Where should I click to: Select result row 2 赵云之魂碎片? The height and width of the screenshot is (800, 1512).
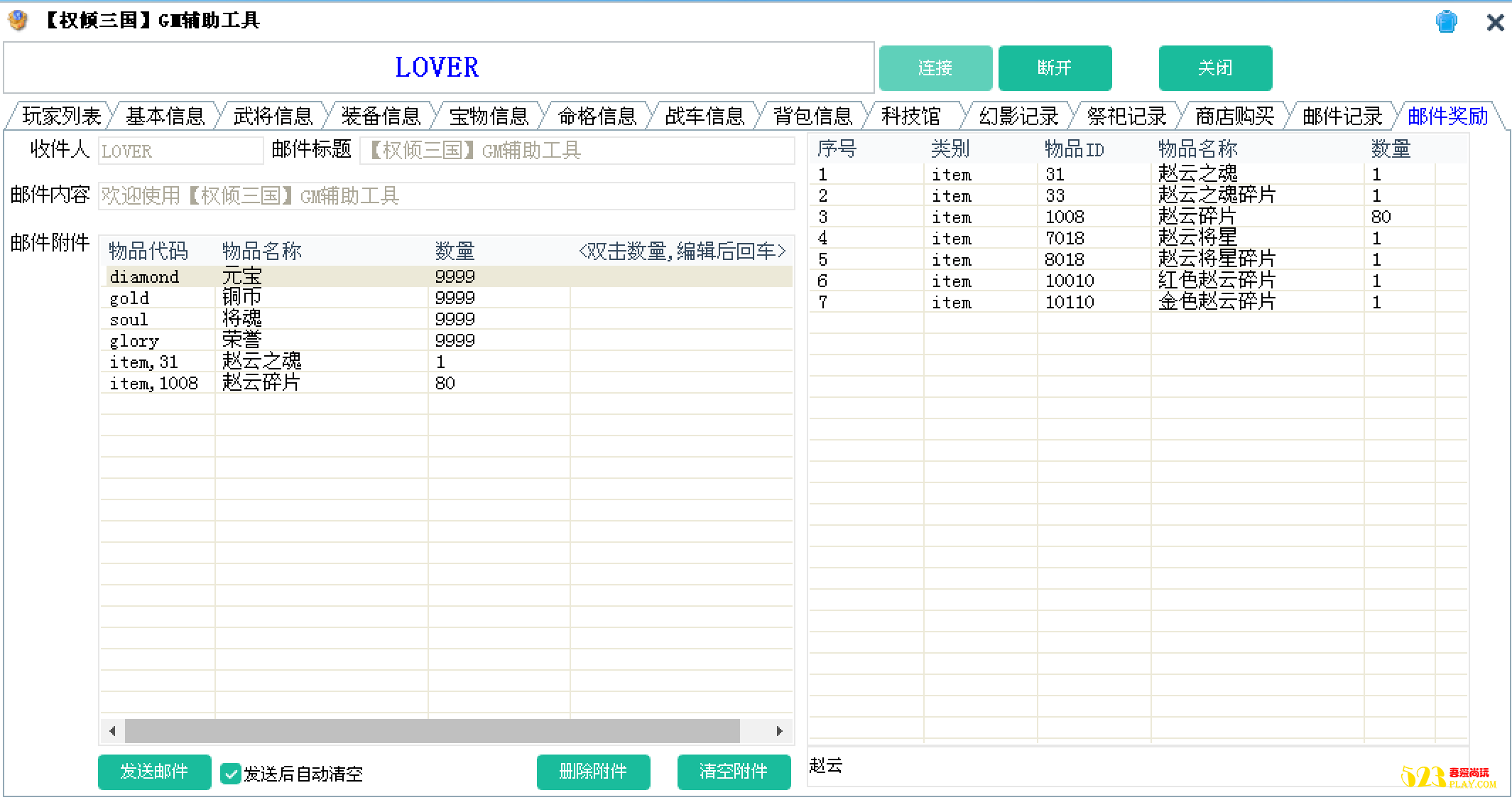click(x=1138, y=195)
